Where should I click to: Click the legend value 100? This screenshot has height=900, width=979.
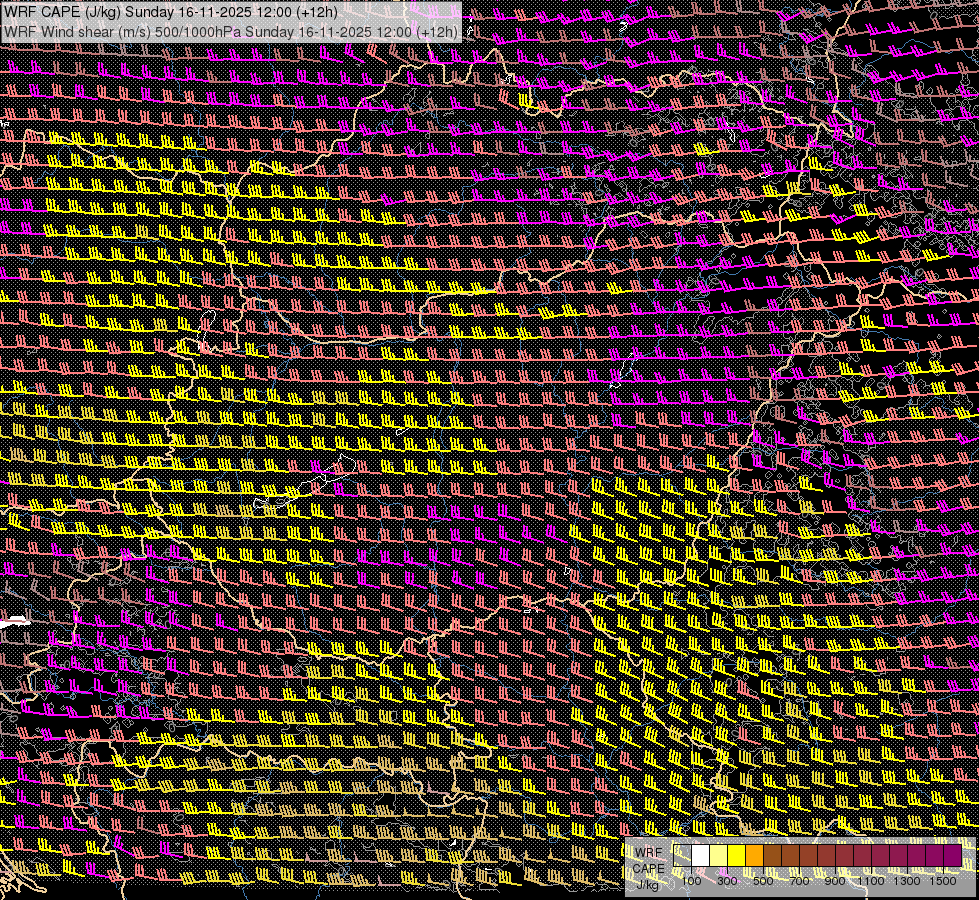pyautogui.click(x=691, y=881)
